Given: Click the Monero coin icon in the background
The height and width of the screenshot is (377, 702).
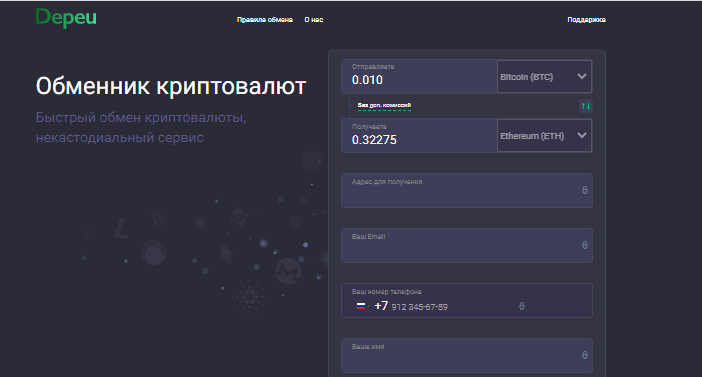Looking at the screenshot, I should pos(287,271).
